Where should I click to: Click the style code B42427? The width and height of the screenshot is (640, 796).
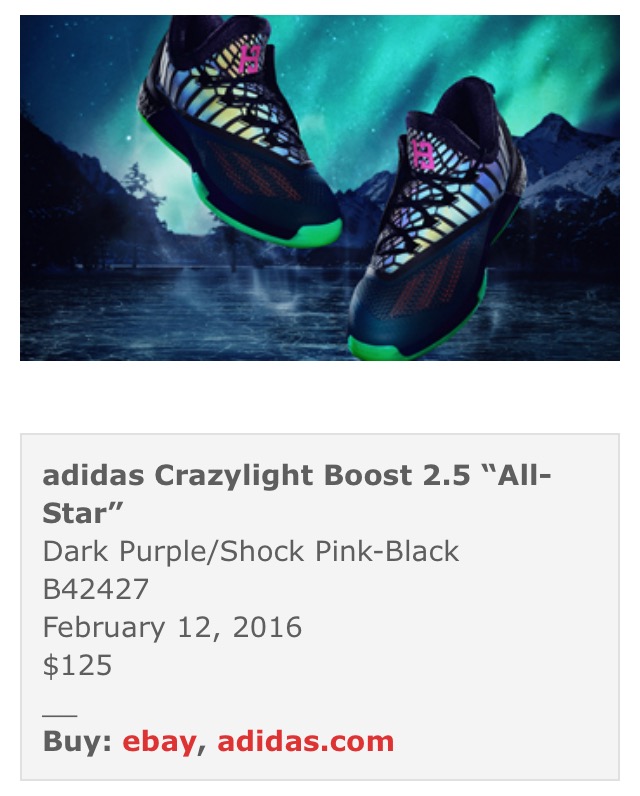click(95, 589)
